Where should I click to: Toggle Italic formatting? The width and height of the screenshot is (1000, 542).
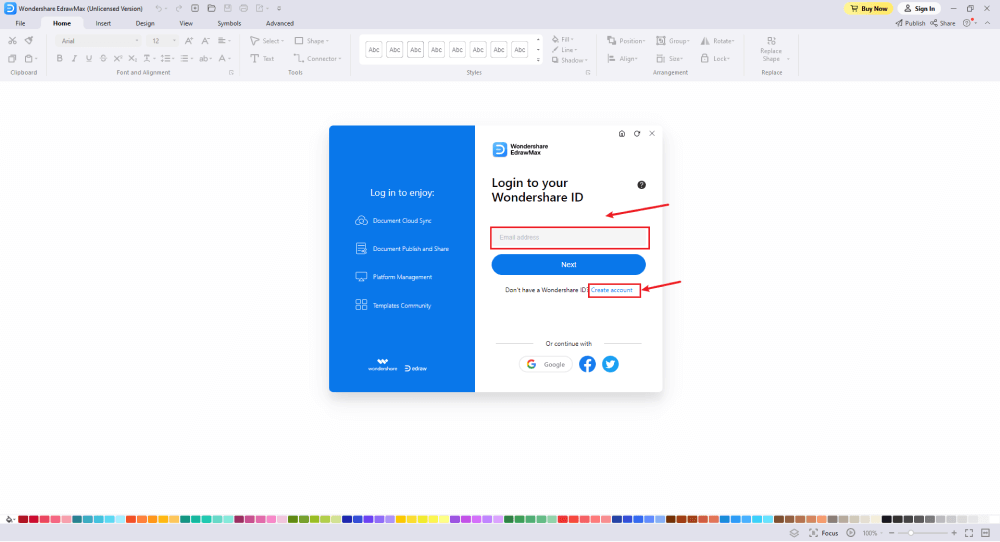74,59
